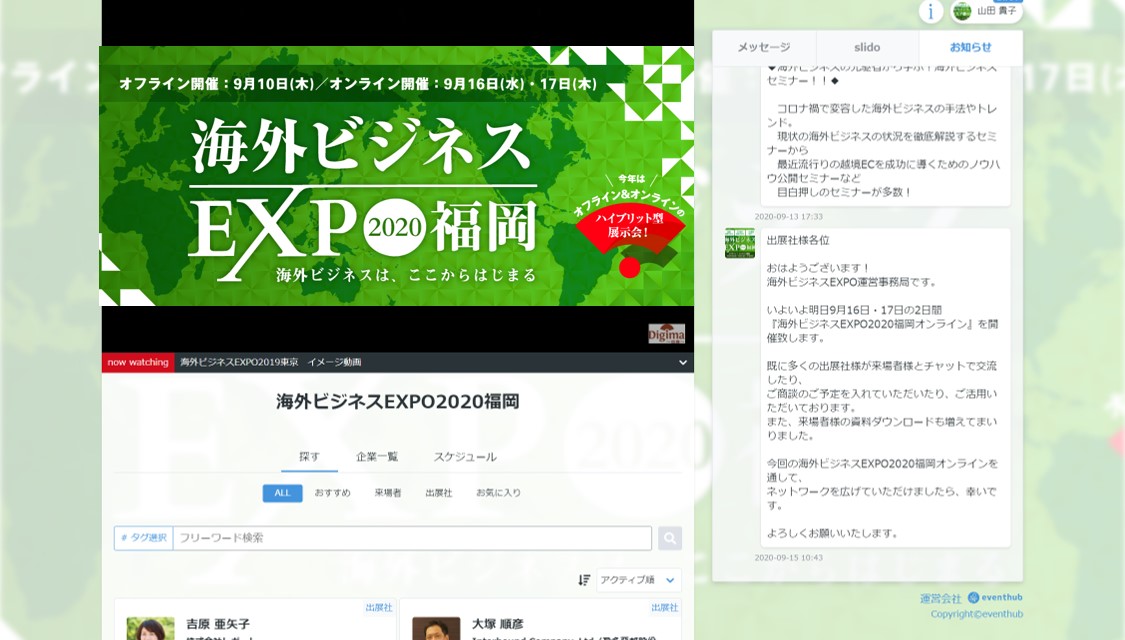The height and width of the screenshot is (640, 1125).
Task: Open 大塚 順彦 profile card
Action: point(540,619)
